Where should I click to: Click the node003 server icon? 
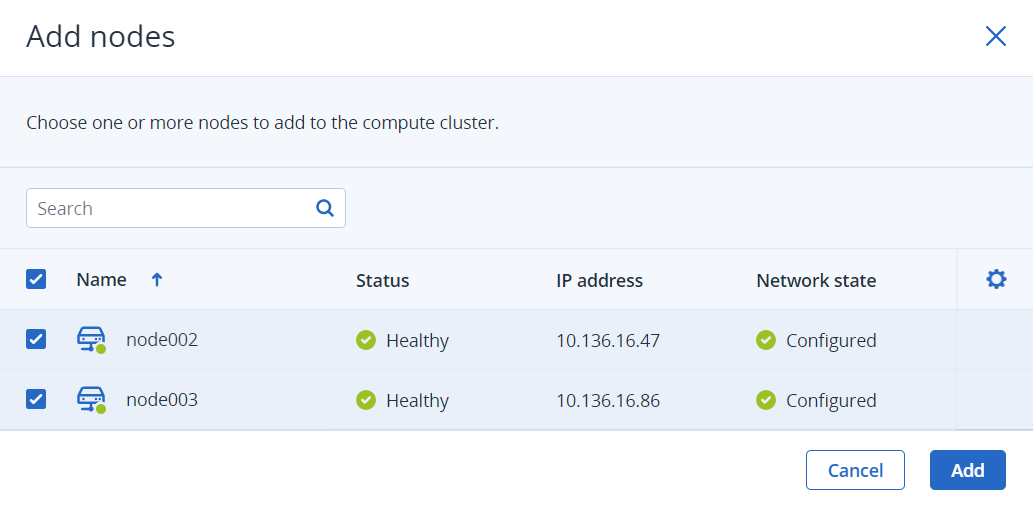coord(91,400)
